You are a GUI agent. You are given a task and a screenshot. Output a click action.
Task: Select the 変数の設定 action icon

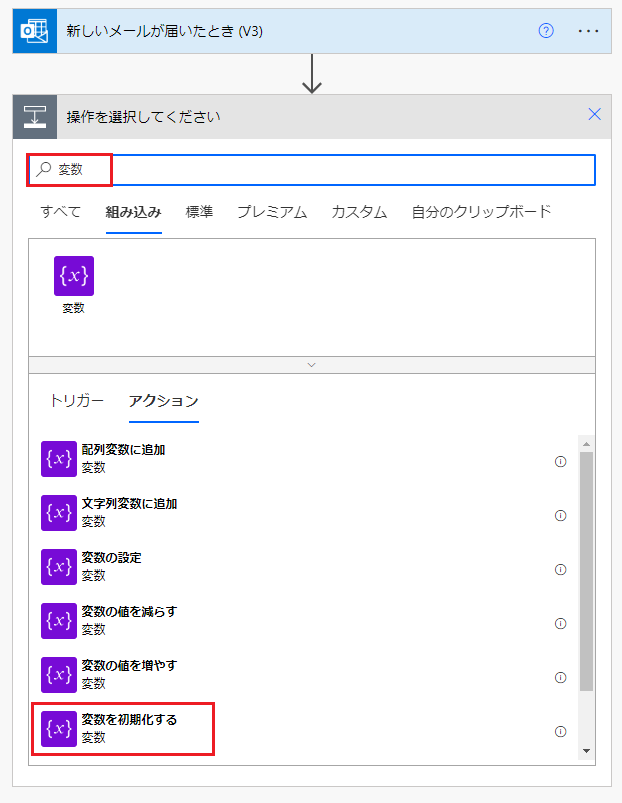point(58,569)
